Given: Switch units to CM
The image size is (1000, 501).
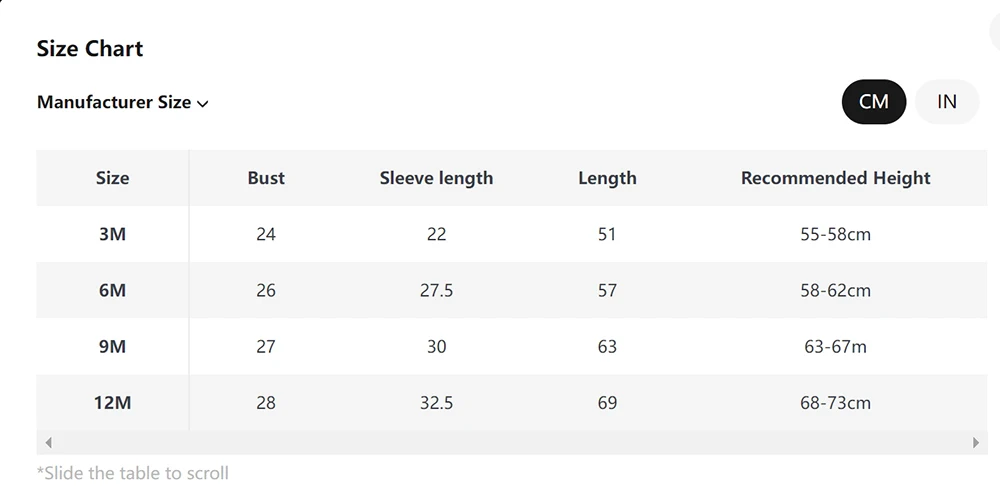Looking at the screenshot, I should (x=873, y=102).
